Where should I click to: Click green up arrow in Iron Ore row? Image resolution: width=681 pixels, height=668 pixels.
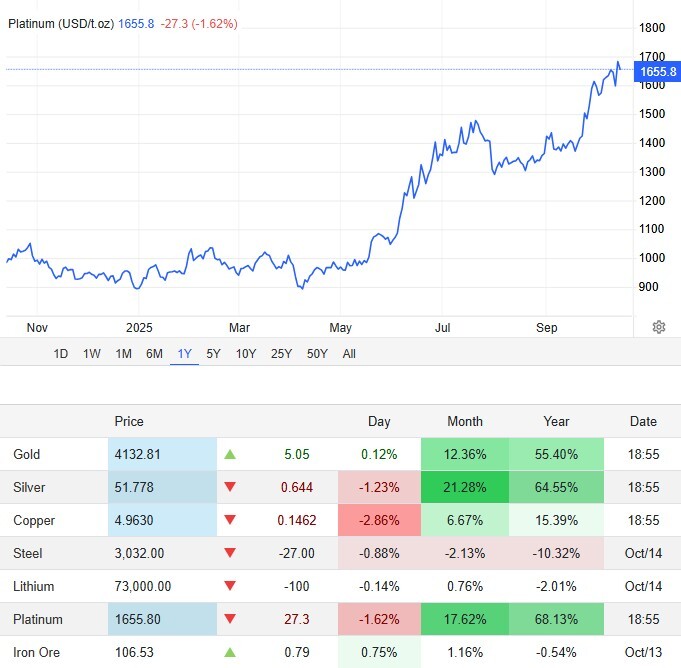(x=230, y=652)
